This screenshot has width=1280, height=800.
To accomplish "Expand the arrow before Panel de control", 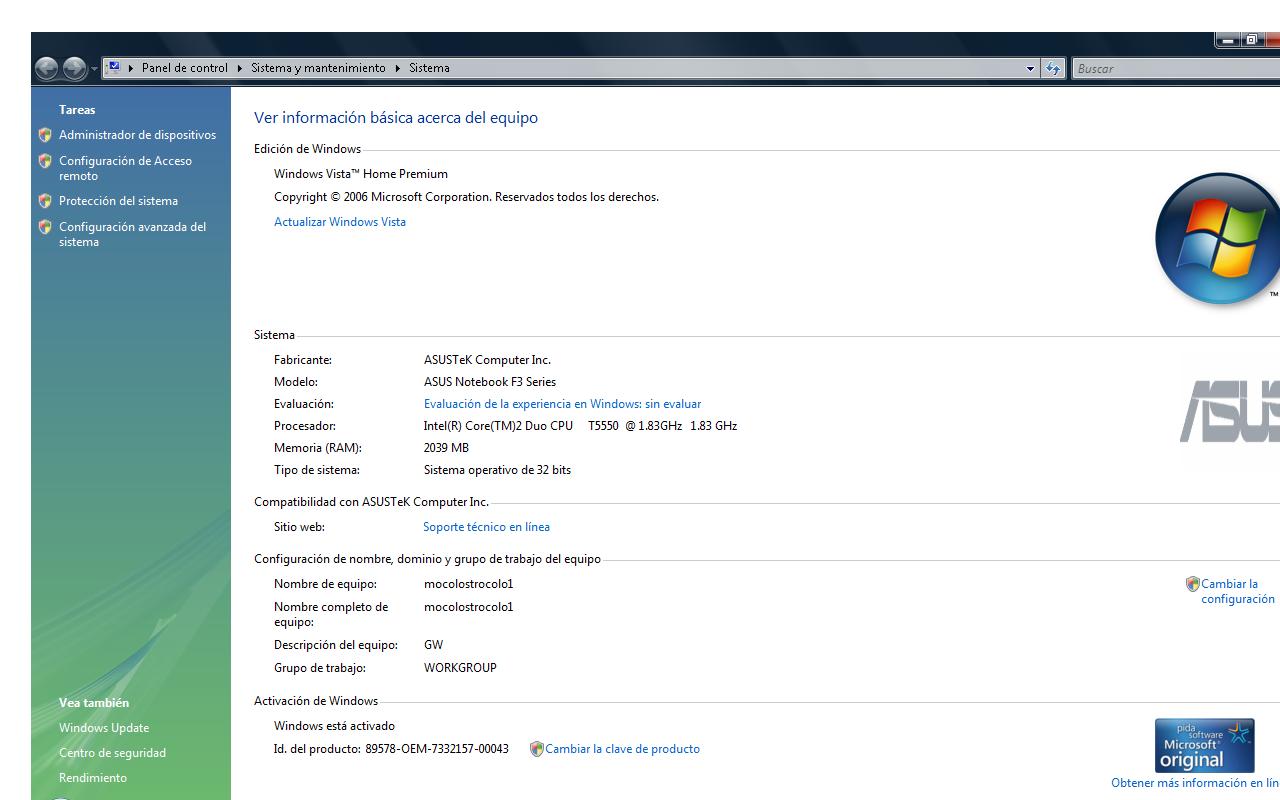I will tap(131, 68).
